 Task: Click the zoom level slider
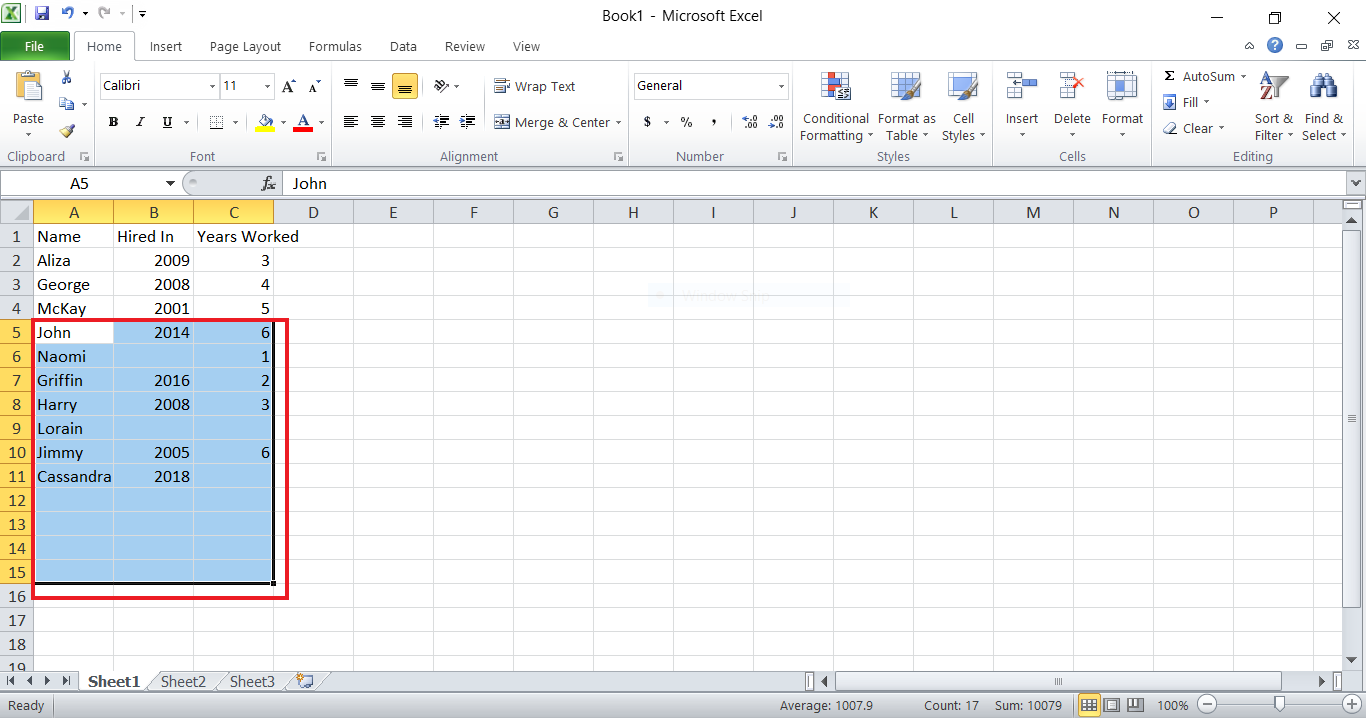1281,705
